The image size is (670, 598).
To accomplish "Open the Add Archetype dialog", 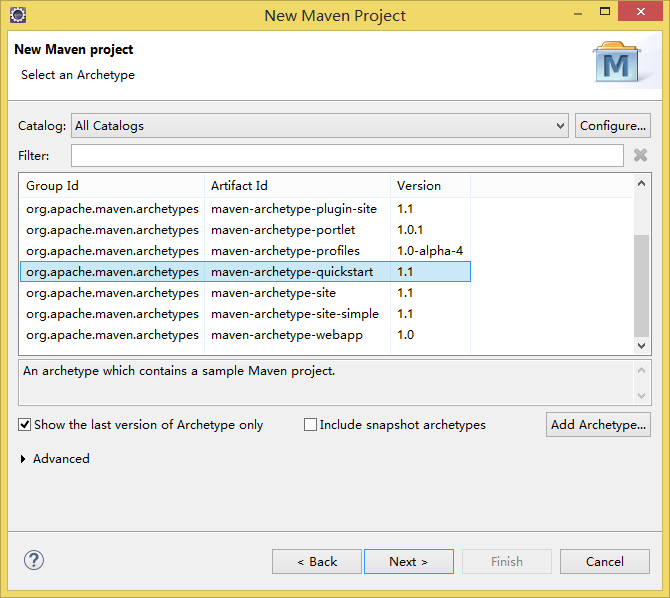I will coord(598,425).
